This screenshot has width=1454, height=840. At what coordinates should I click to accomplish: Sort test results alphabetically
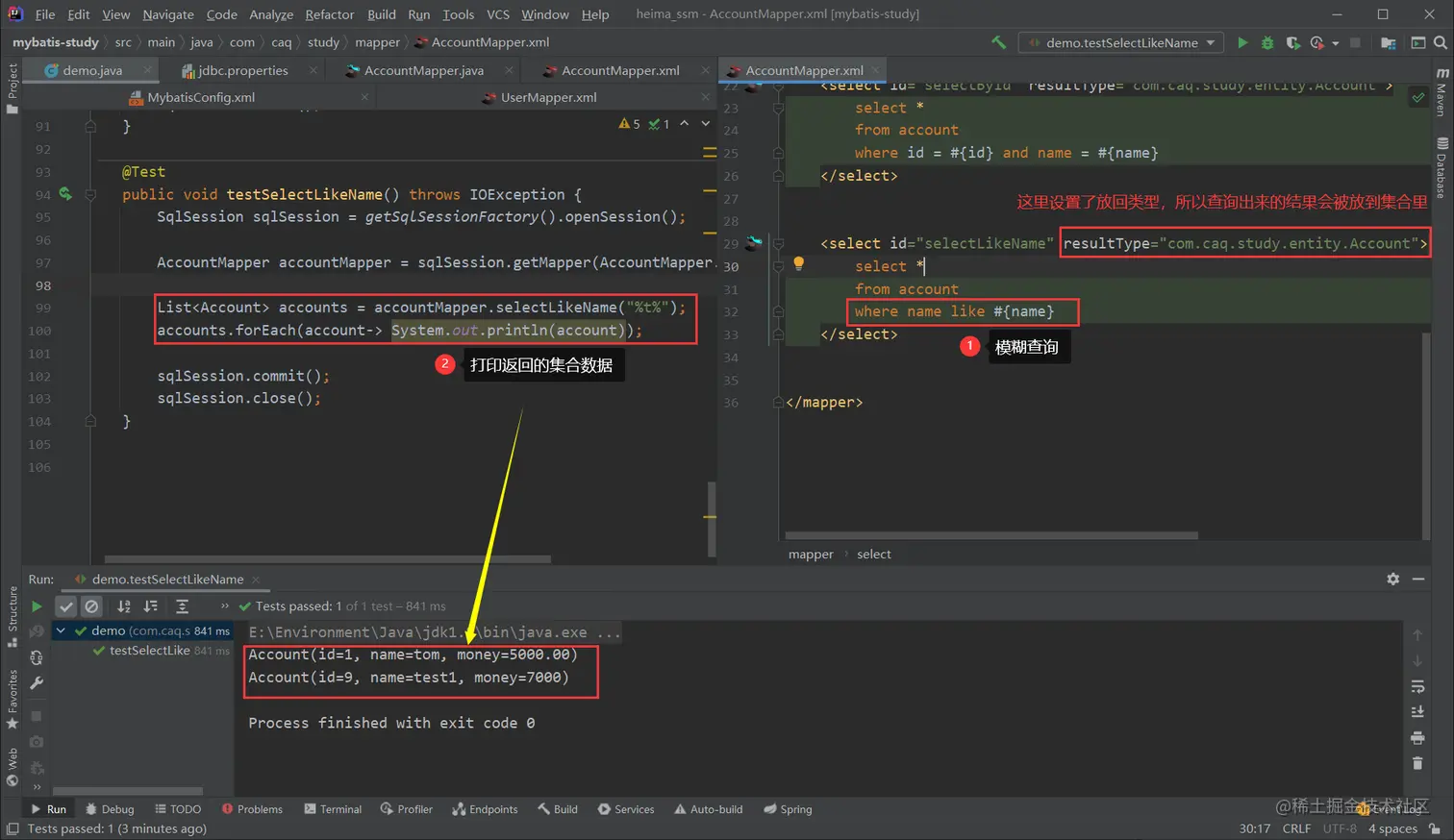pyautogui.click(x=124, y=606)
